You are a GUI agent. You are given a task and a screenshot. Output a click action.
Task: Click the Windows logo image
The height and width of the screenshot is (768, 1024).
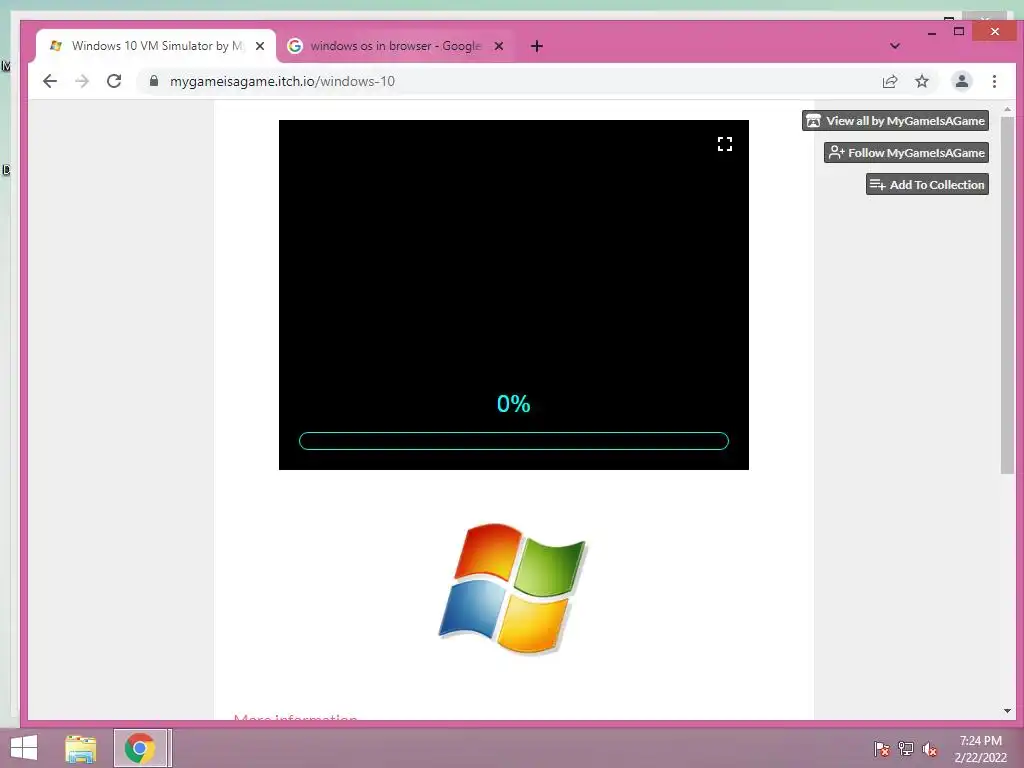(x=513, y=588)
